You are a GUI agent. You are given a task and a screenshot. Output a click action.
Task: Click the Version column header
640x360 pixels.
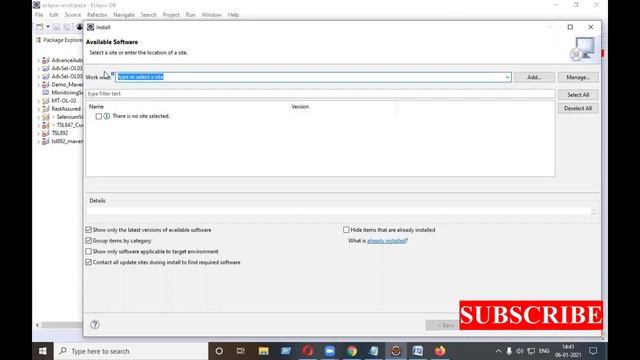coord(300,107)
